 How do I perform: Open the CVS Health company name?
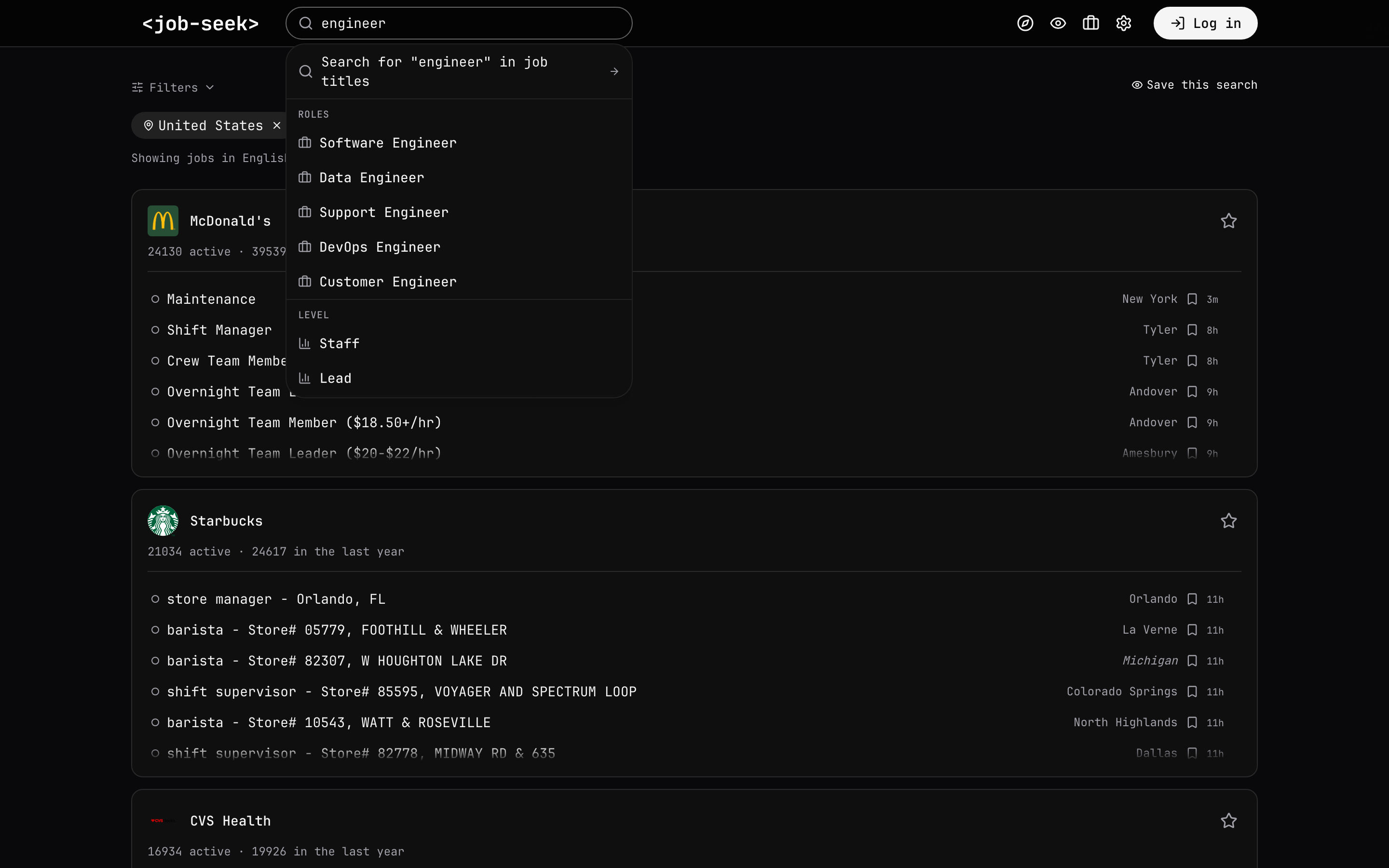230,821
